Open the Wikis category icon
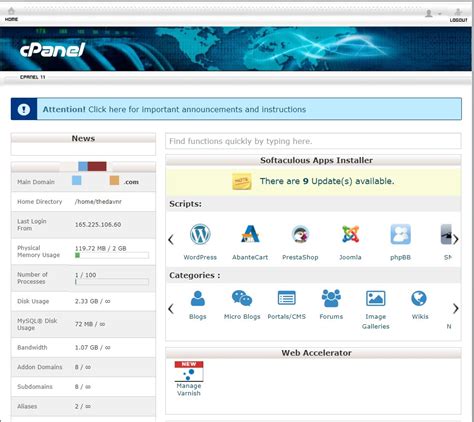Screen dimensions: 474x422 [419, 298]
